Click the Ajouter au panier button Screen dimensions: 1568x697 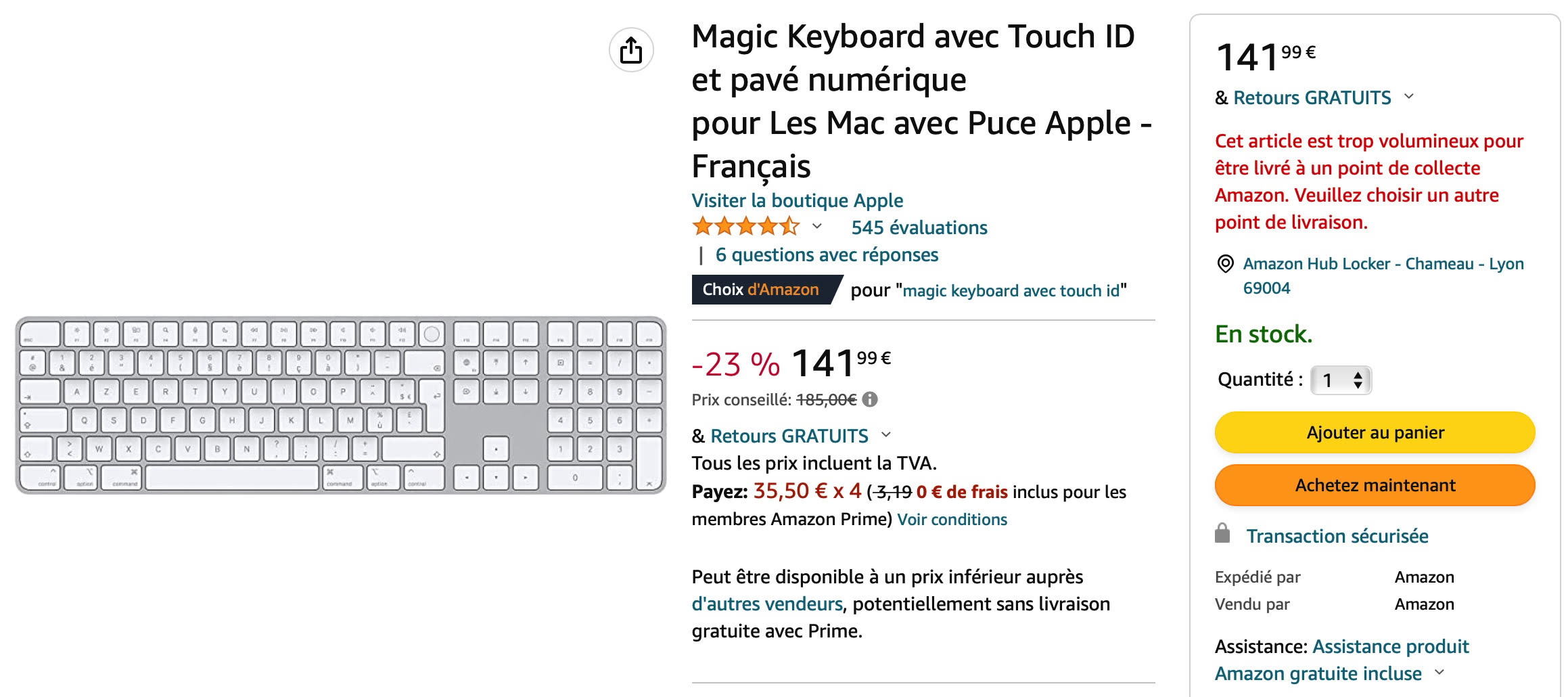coord(1375,432)
